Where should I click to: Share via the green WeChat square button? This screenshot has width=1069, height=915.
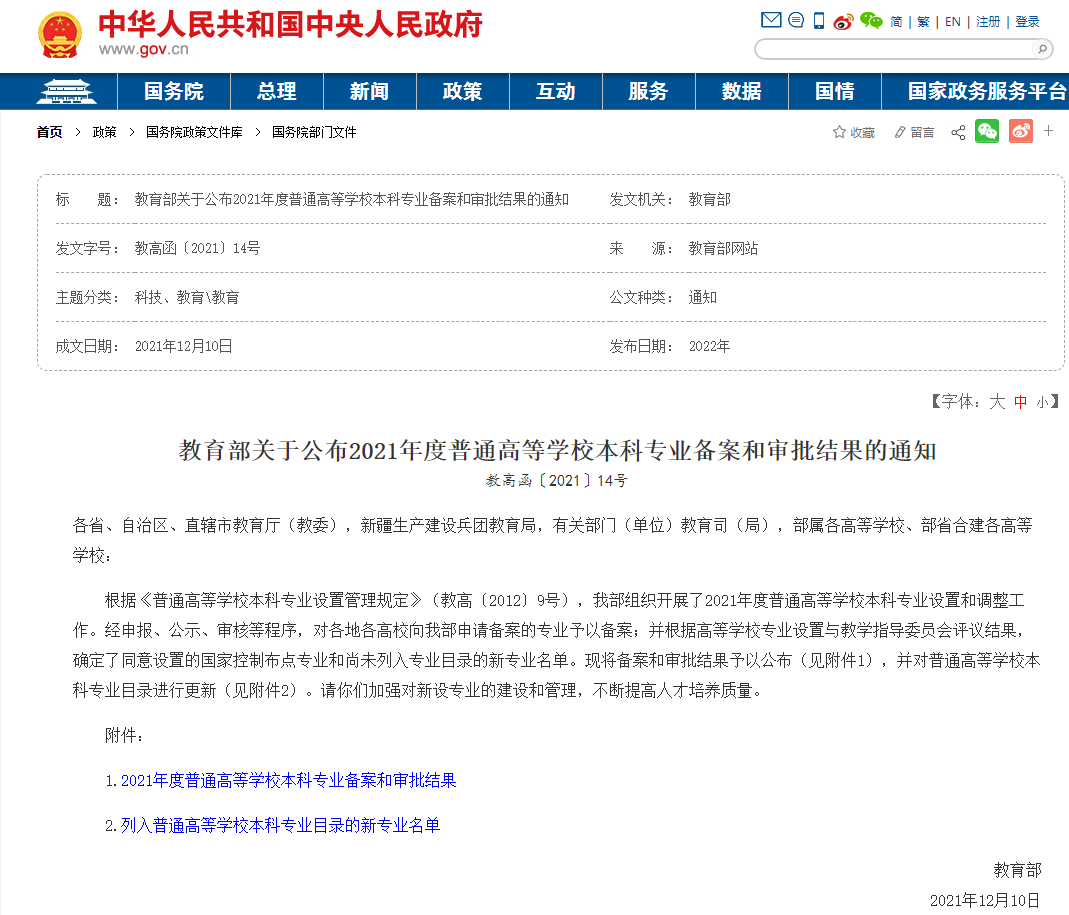tap(987, 131)
